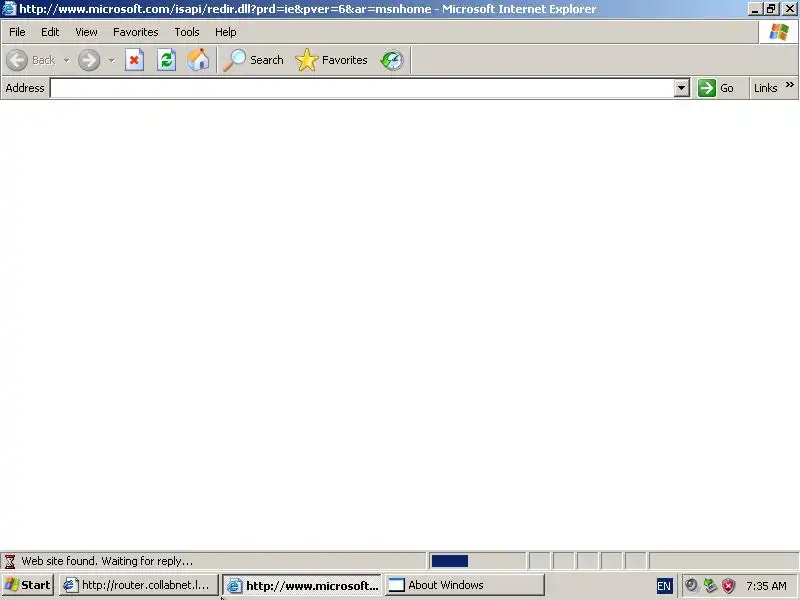
Task: Open the File menu
Action: pyautogui.click(x=17, y=32)
